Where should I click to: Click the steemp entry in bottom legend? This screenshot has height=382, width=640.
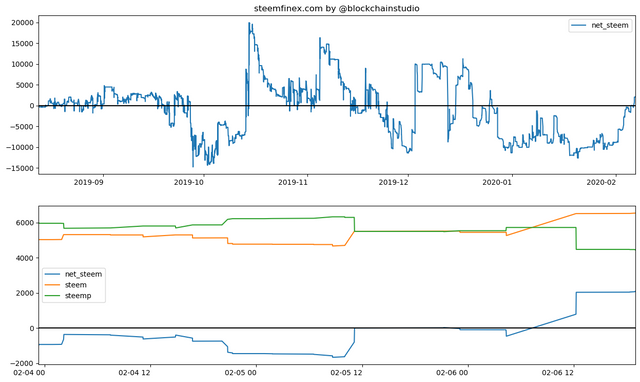pos(78,296)
